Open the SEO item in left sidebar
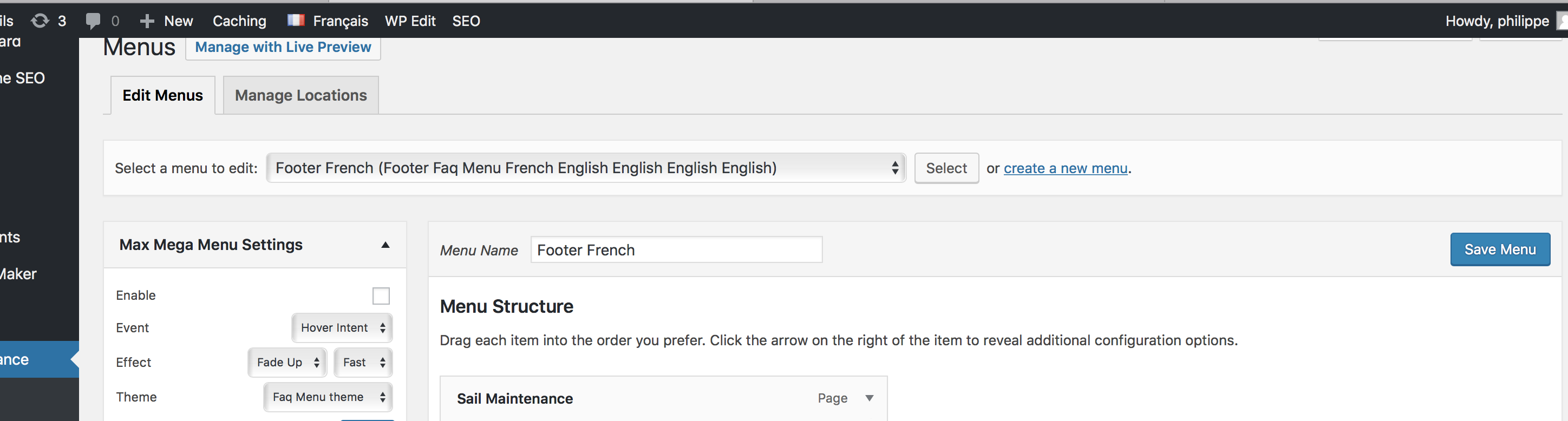 [x=23, y=78]
